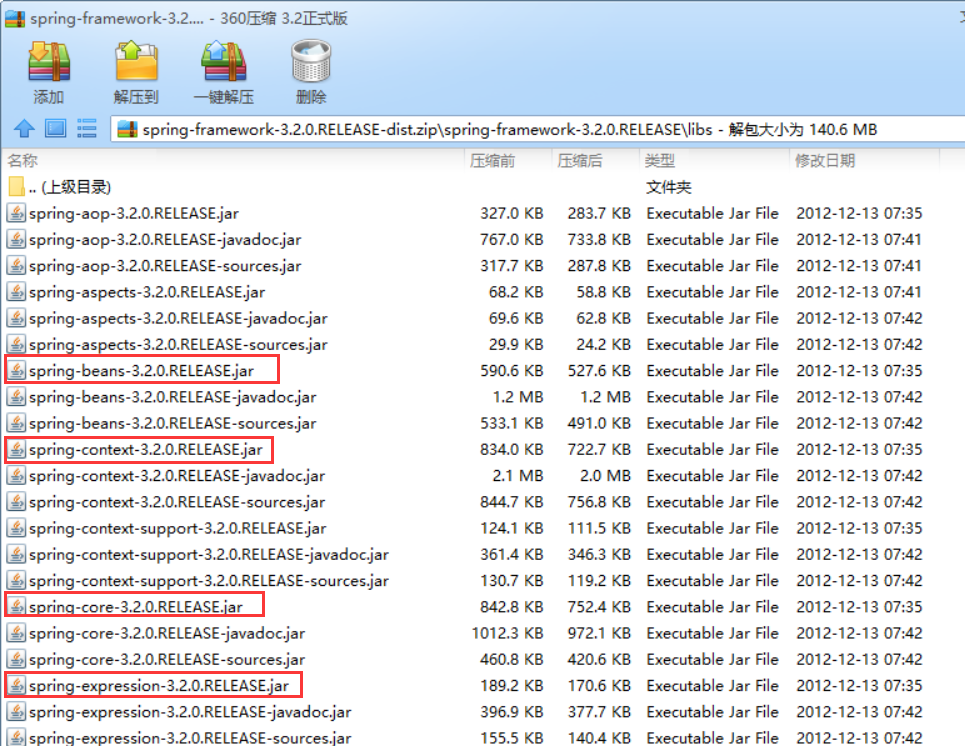Image resolution: width=965 pixels, height=746 pixels.
Task: Select spring-aspects-3.2.0.RELEASE-javadoc.jar file name
Action: click(178, 318)
